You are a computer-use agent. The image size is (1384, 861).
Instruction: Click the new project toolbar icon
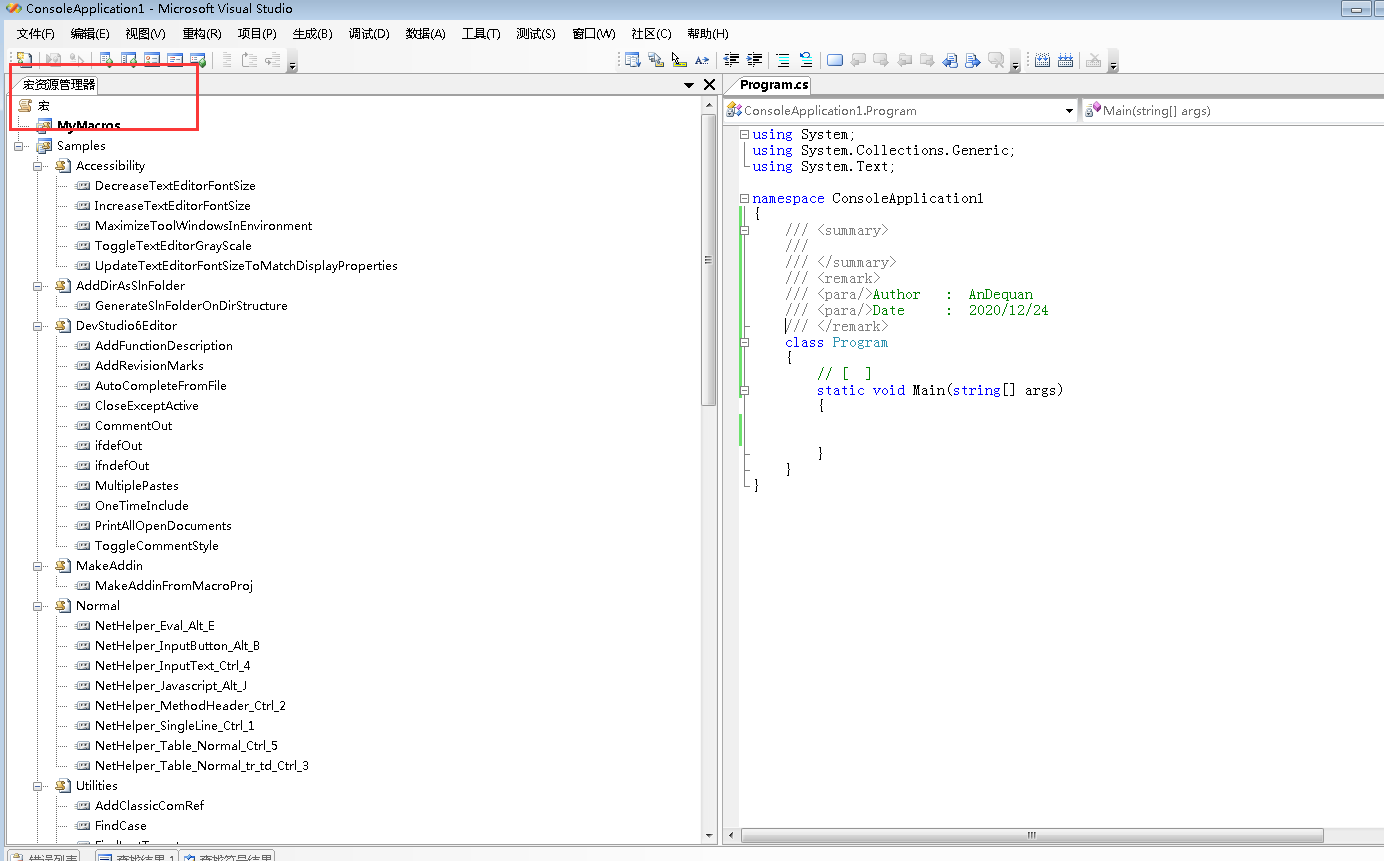[24, 60]
